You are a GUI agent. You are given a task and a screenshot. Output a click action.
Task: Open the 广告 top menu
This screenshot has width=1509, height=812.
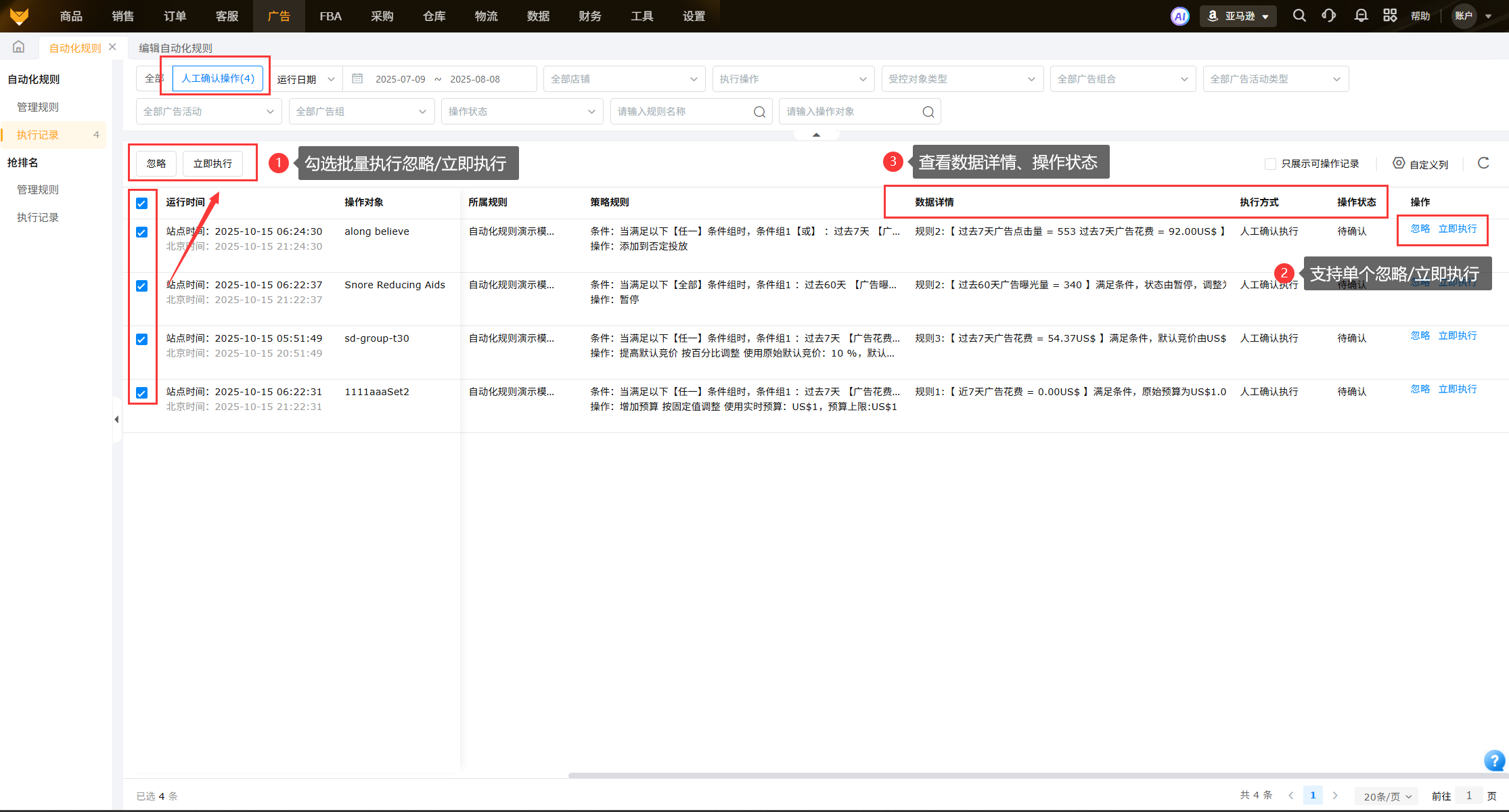pyautogui.click(x=278, y=16)
